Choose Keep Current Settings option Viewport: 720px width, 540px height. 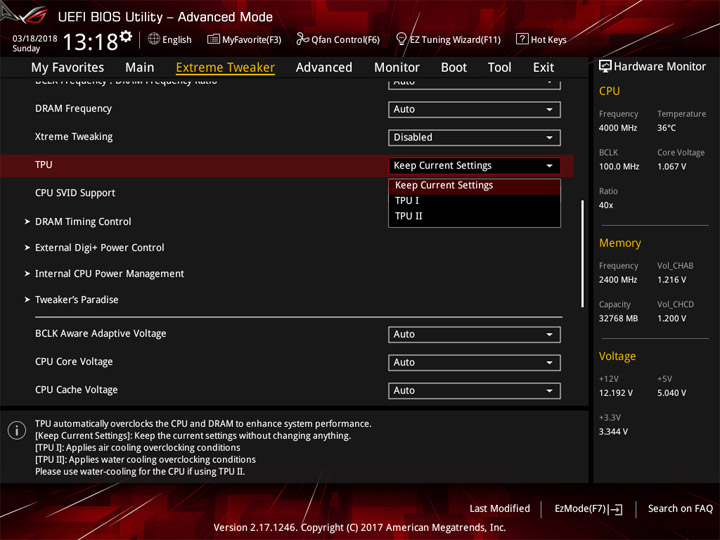click(474, 186)
